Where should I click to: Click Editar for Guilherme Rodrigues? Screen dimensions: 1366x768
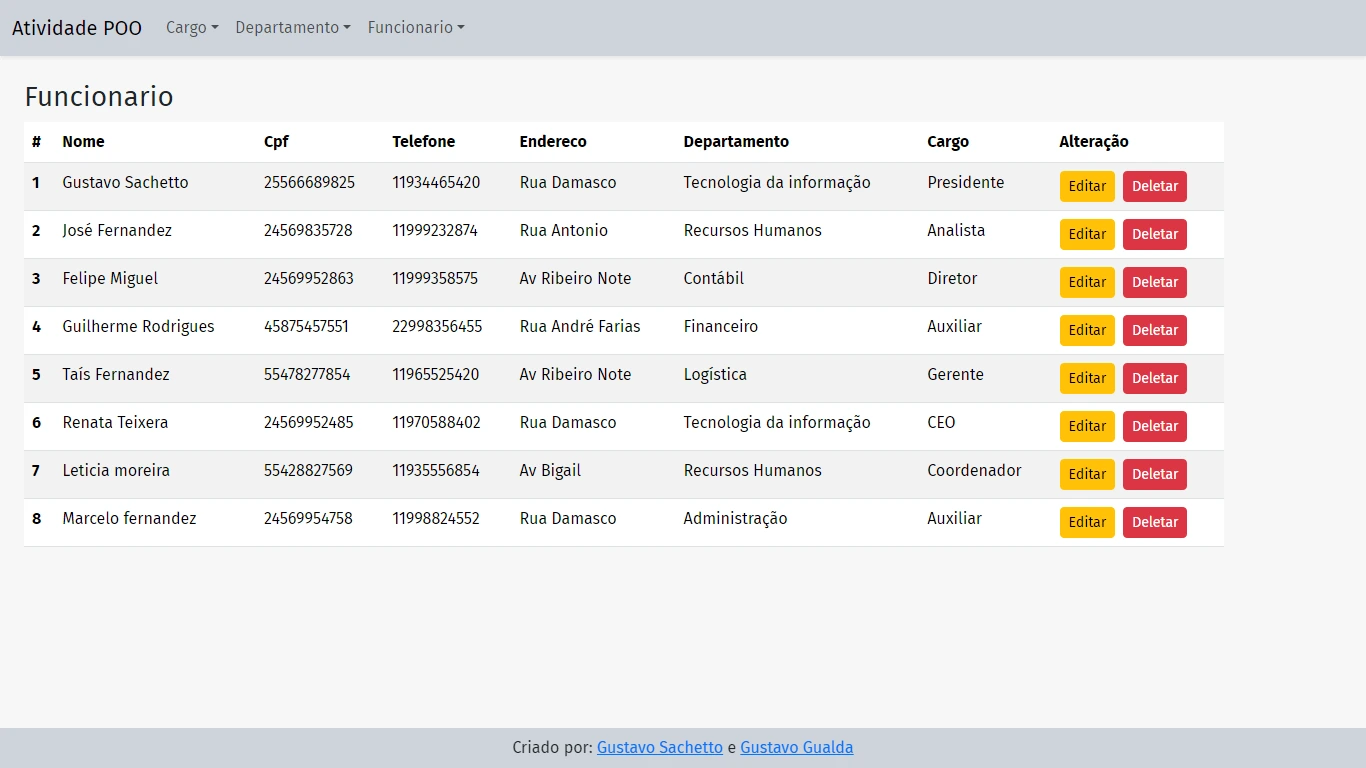point(1087,330)
